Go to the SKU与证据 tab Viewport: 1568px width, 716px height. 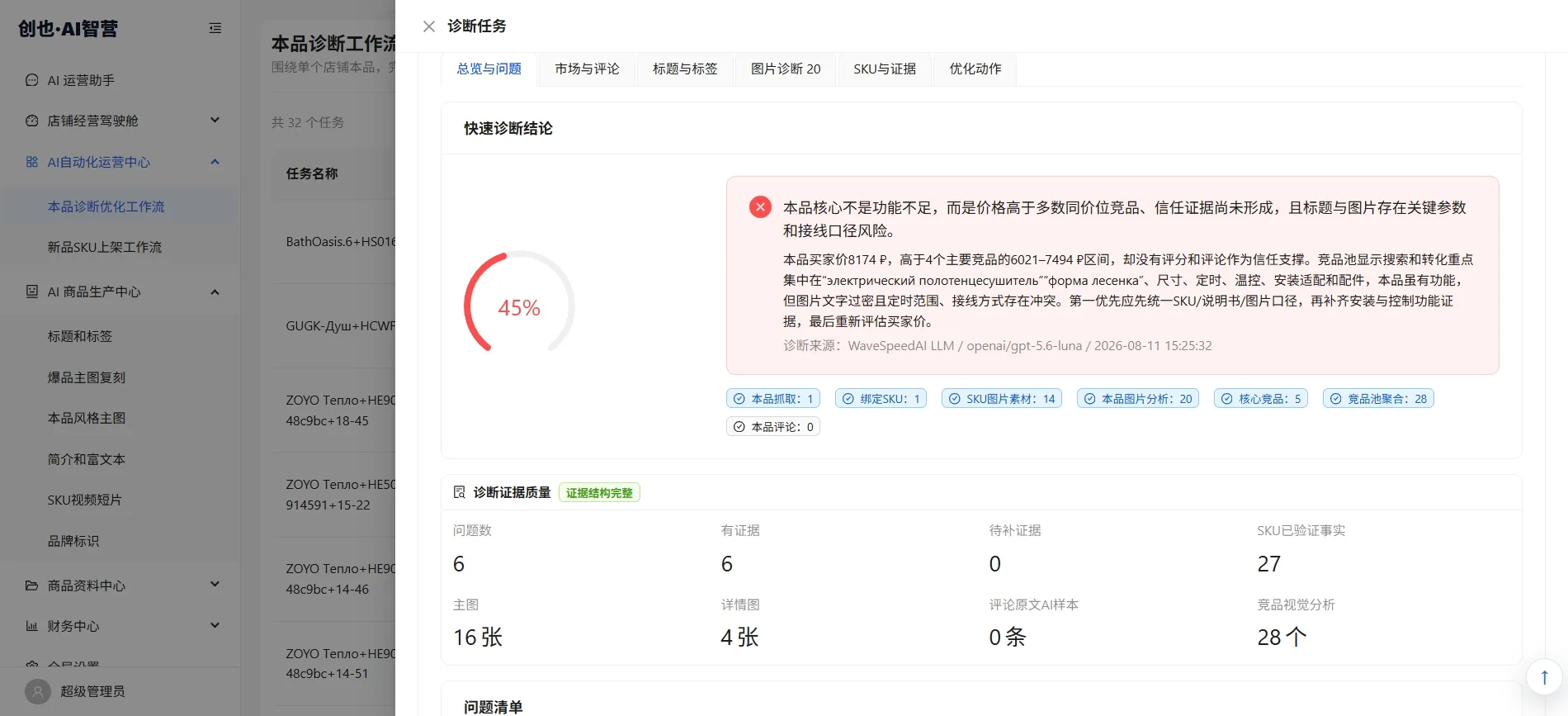885,69
